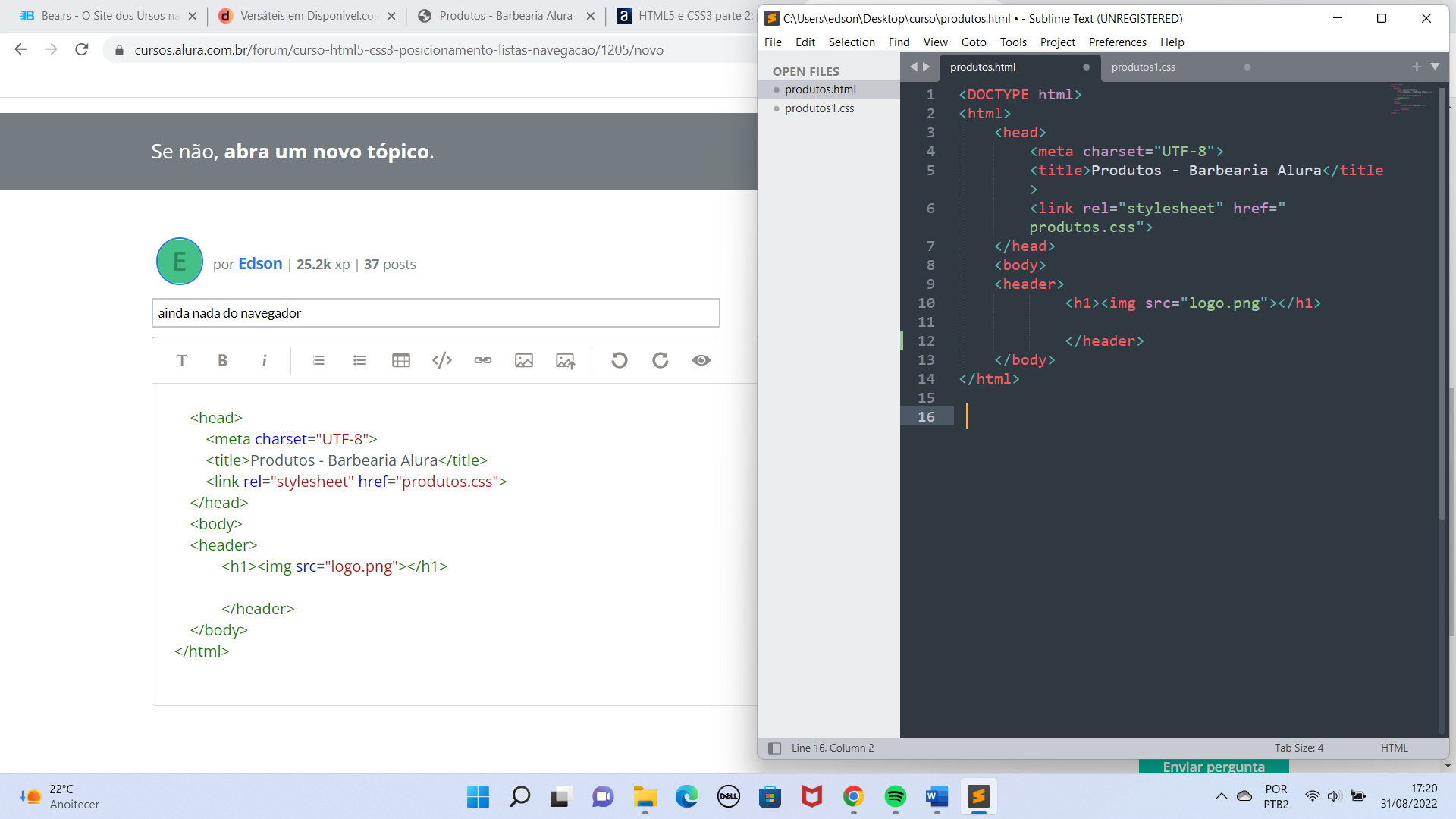This screenshot has height=819, width=1456.
Task: Go to previous tab with left arrow
Action: pos(914,67)
